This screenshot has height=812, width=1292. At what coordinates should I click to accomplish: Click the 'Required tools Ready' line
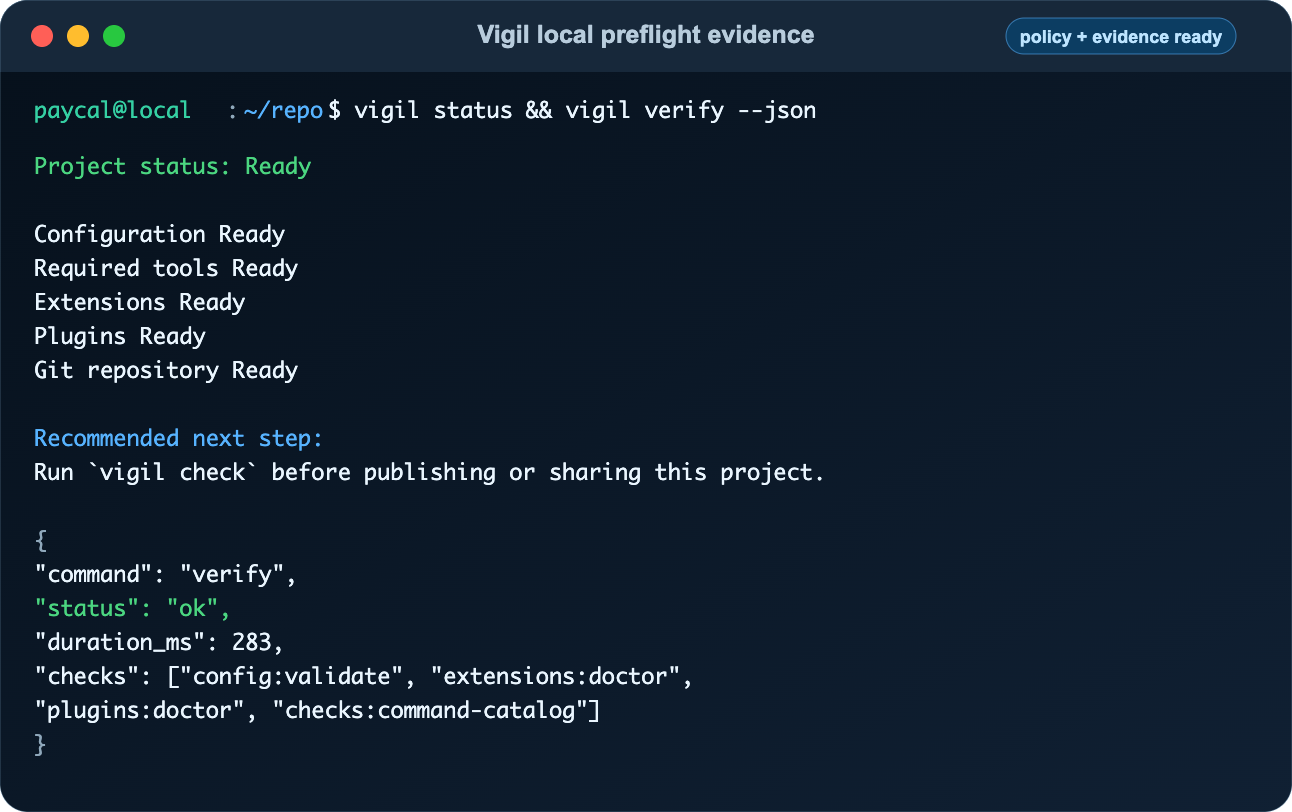coord(166,268)
